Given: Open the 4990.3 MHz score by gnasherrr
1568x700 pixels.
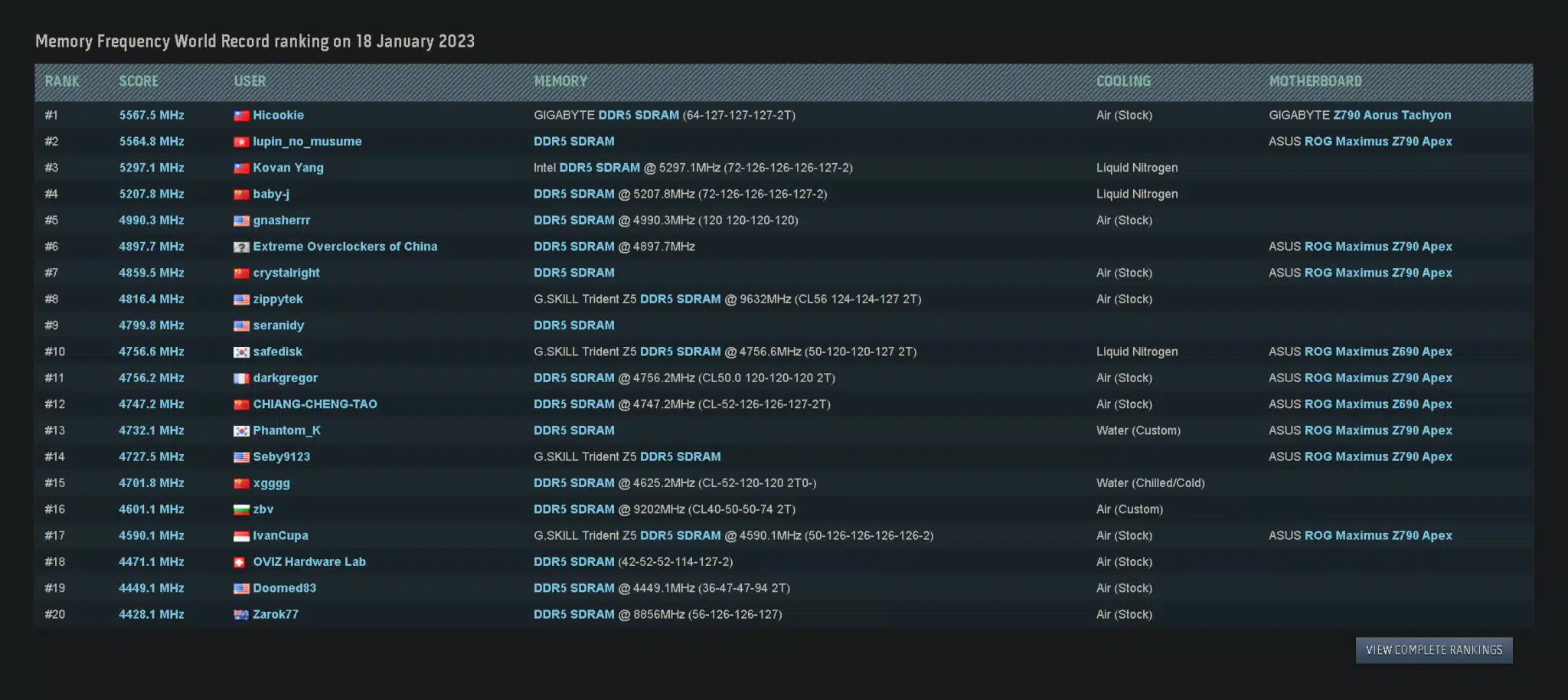Looking at the screenshot, I should click(152, 221).
